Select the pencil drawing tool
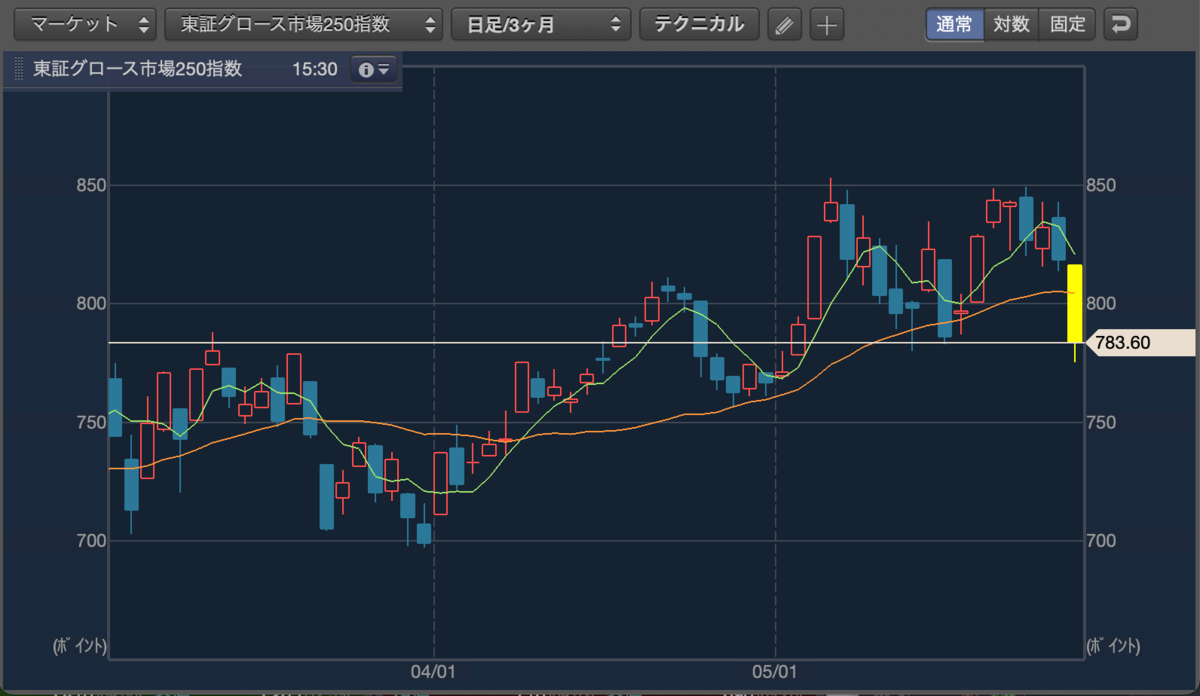The height and width of the screenshot is (696, 1200). pos(785,24)
